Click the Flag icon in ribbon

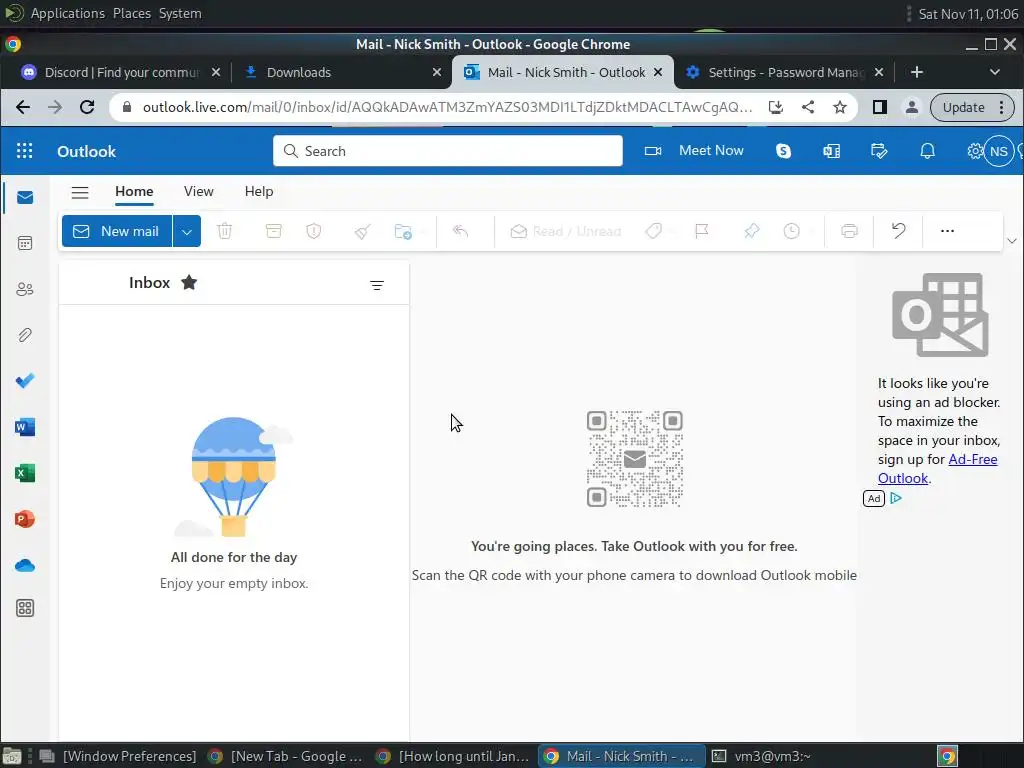click(x=702, y=231)
